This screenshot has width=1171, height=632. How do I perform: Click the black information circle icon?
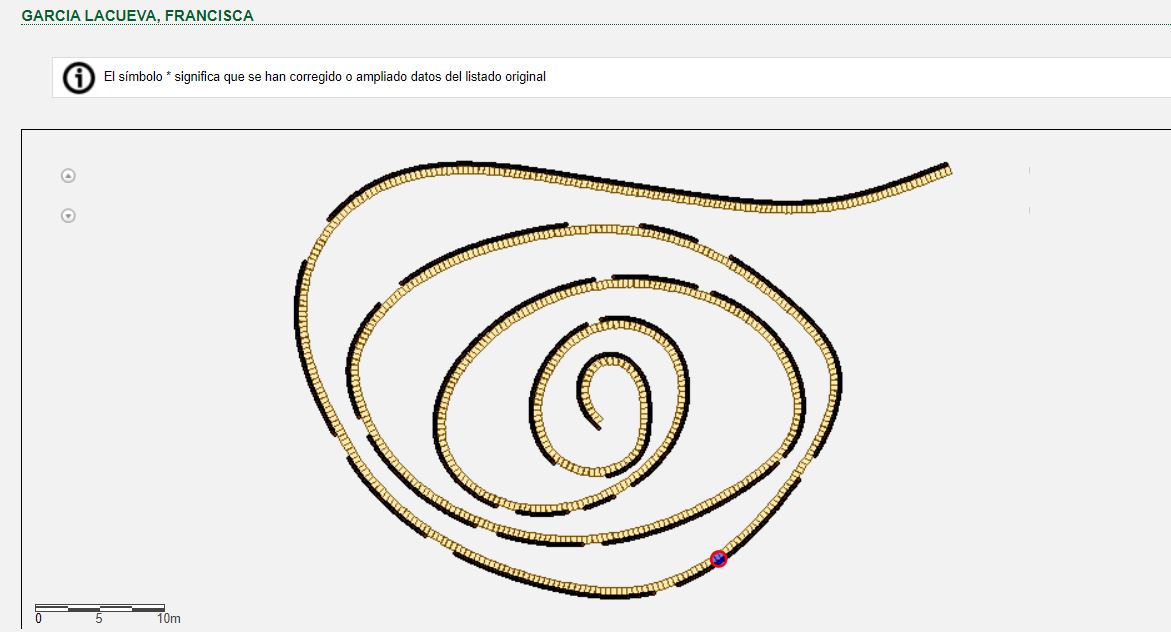coord(78,77)
